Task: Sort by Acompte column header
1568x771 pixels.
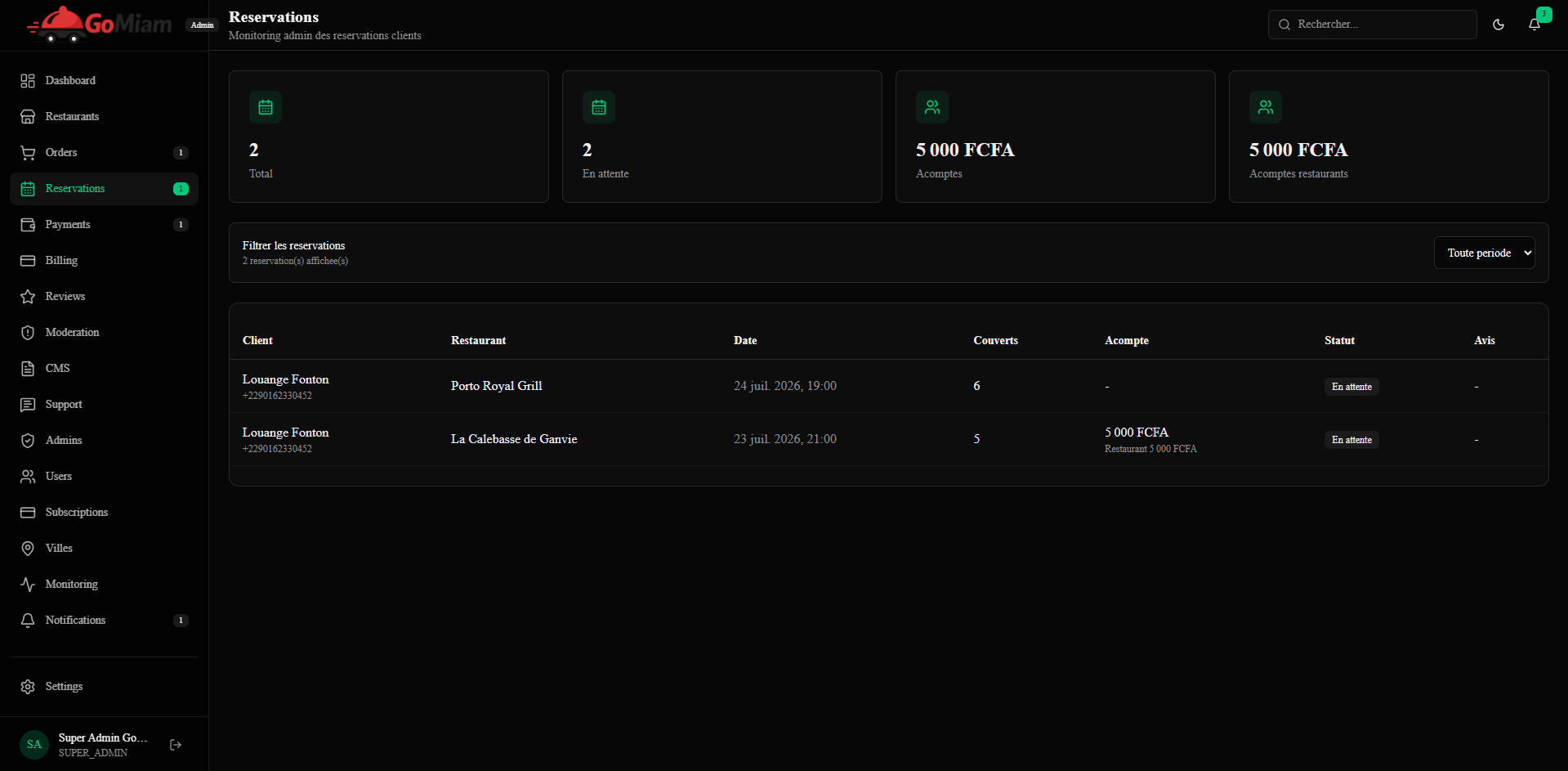Action: click(x=1127, y=340)
